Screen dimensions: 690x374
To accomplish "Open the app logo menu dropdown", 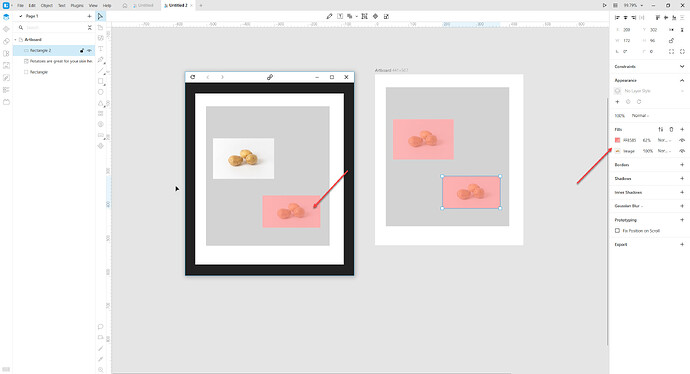I will [x=7, y=5].
